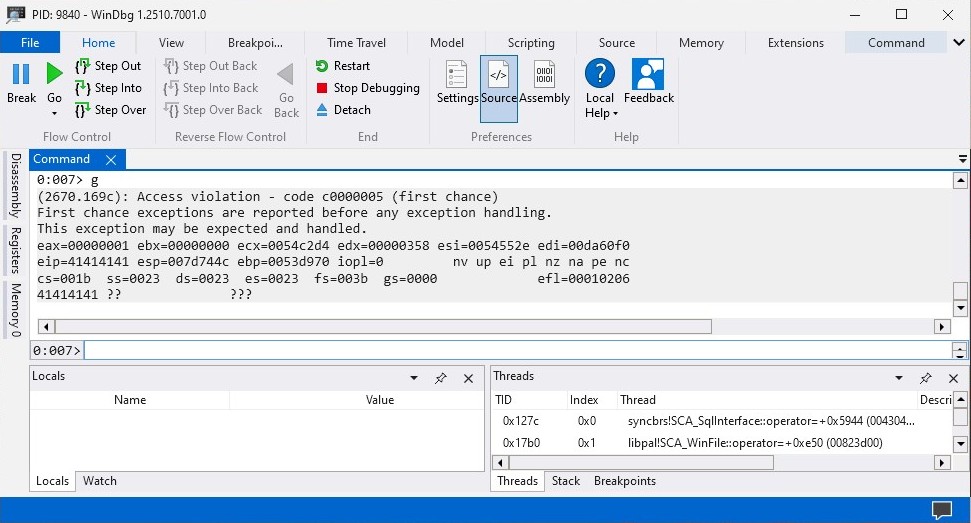
Task: Open the Feedback icon
Action: tap(648, 75)
